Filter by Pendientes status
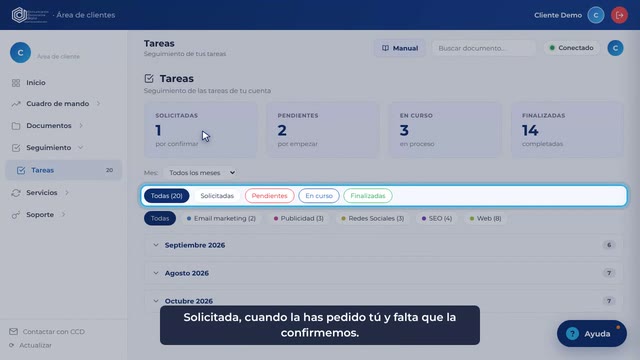The width and height of the screenshot is (640, 360). tap(269, 196)
